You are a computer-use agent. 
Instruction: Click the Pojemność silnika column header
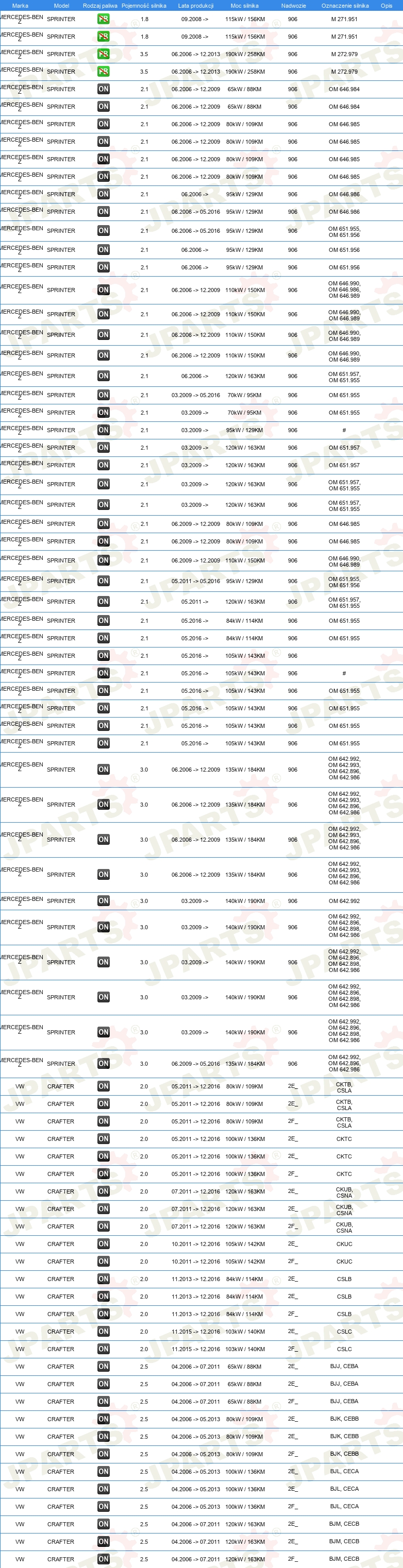(144, 6)
